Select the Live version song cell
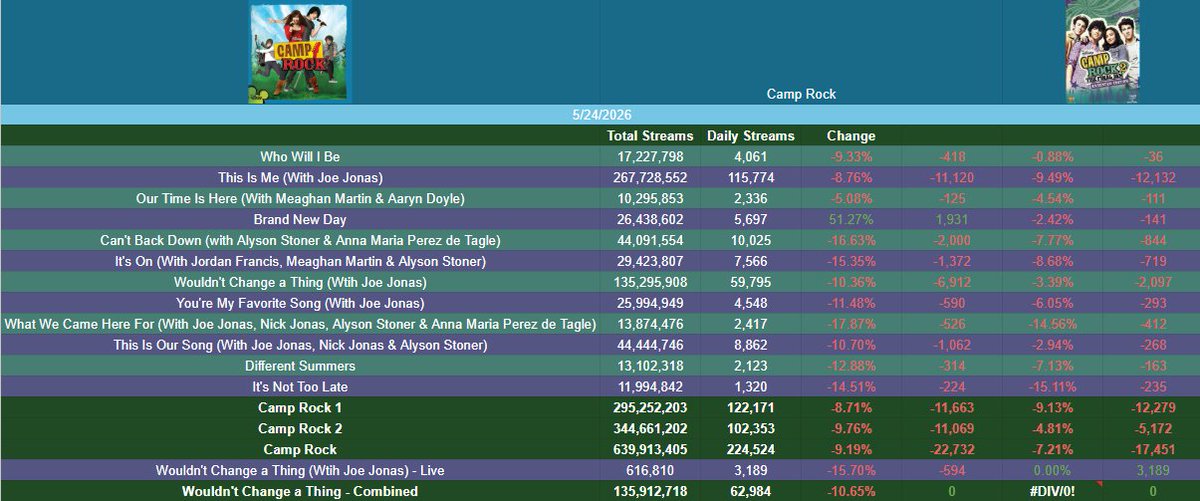 (x=300, y=470)
